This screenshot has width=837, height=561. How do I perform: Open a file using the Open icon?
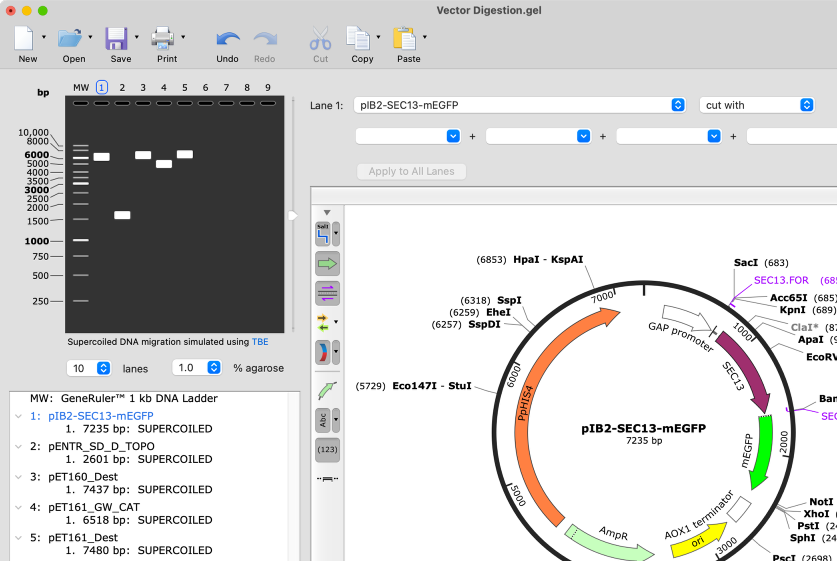(70, 38)
